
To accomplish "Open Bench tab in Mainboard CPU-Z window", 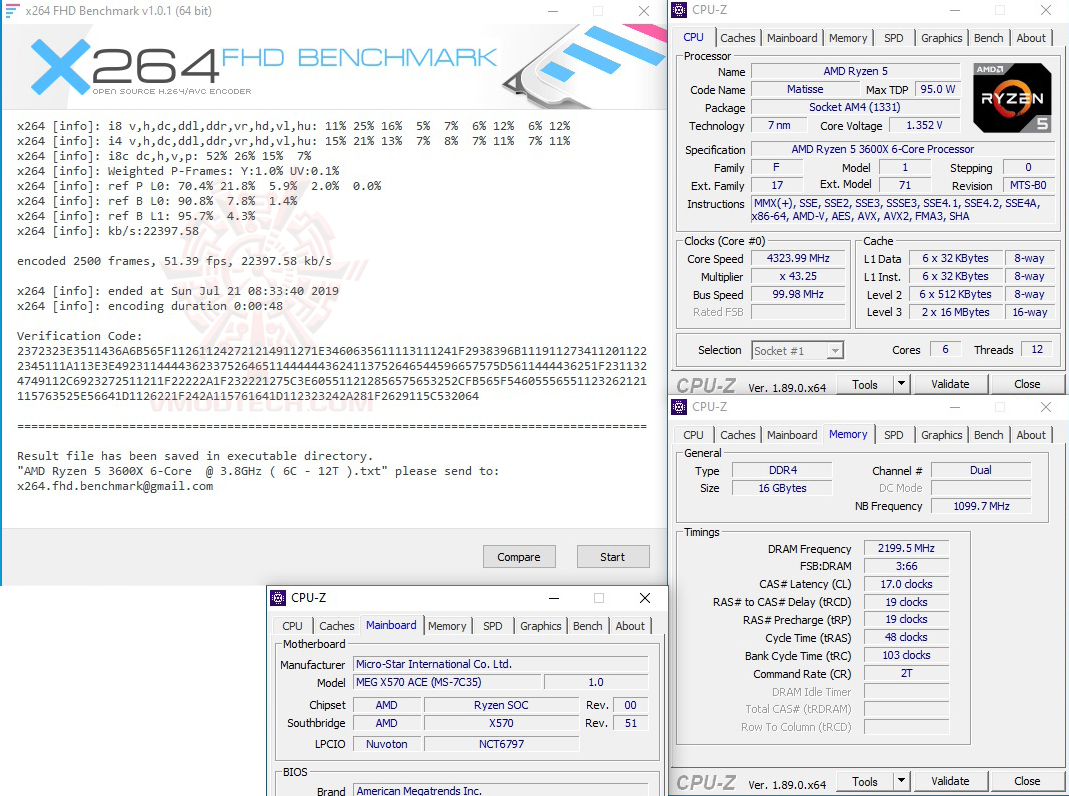I will pyautogui.click(x=587, y=626).
